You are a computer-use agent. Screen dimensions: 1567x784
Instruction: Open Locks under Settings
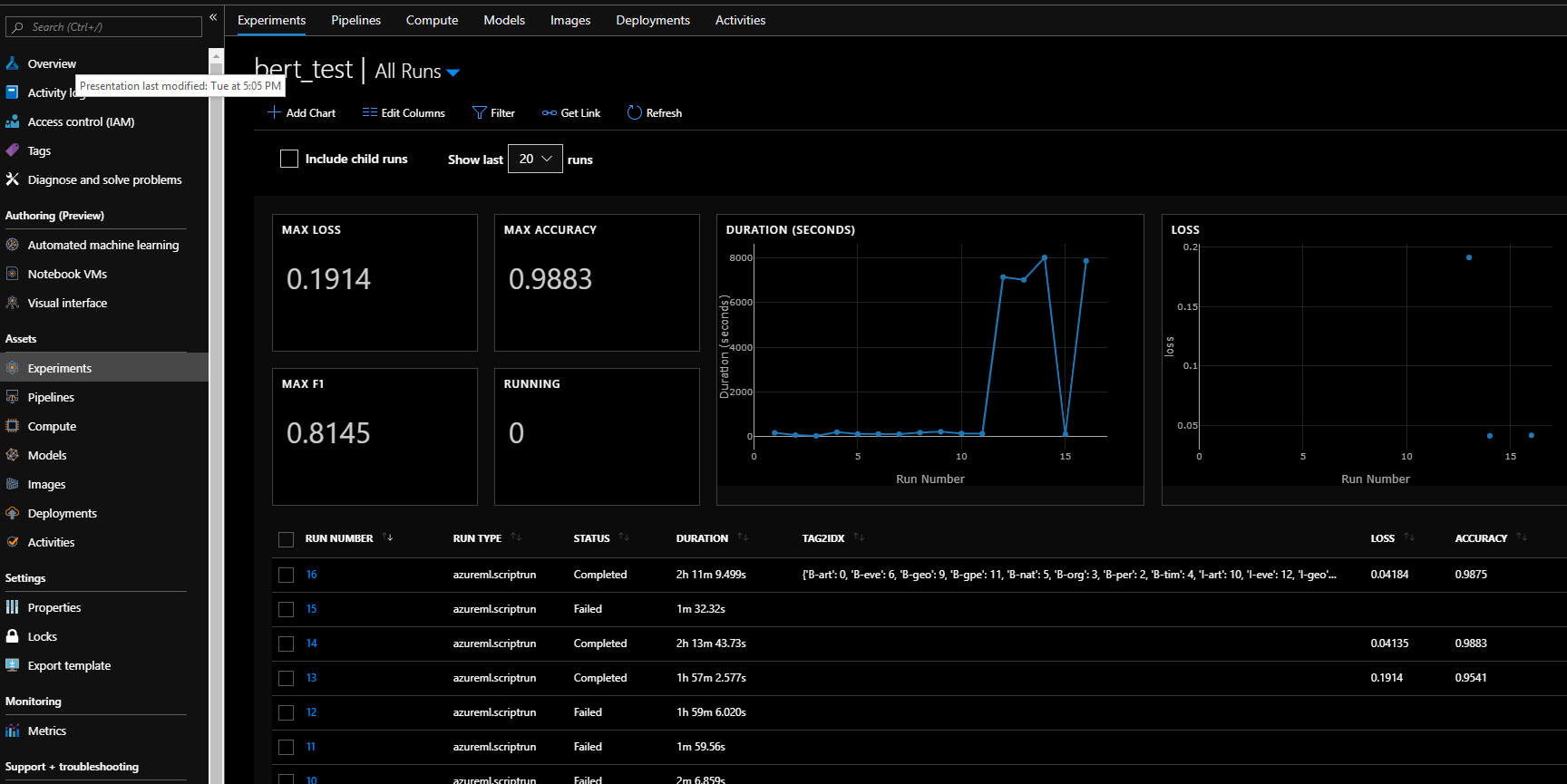coord(42,636)
